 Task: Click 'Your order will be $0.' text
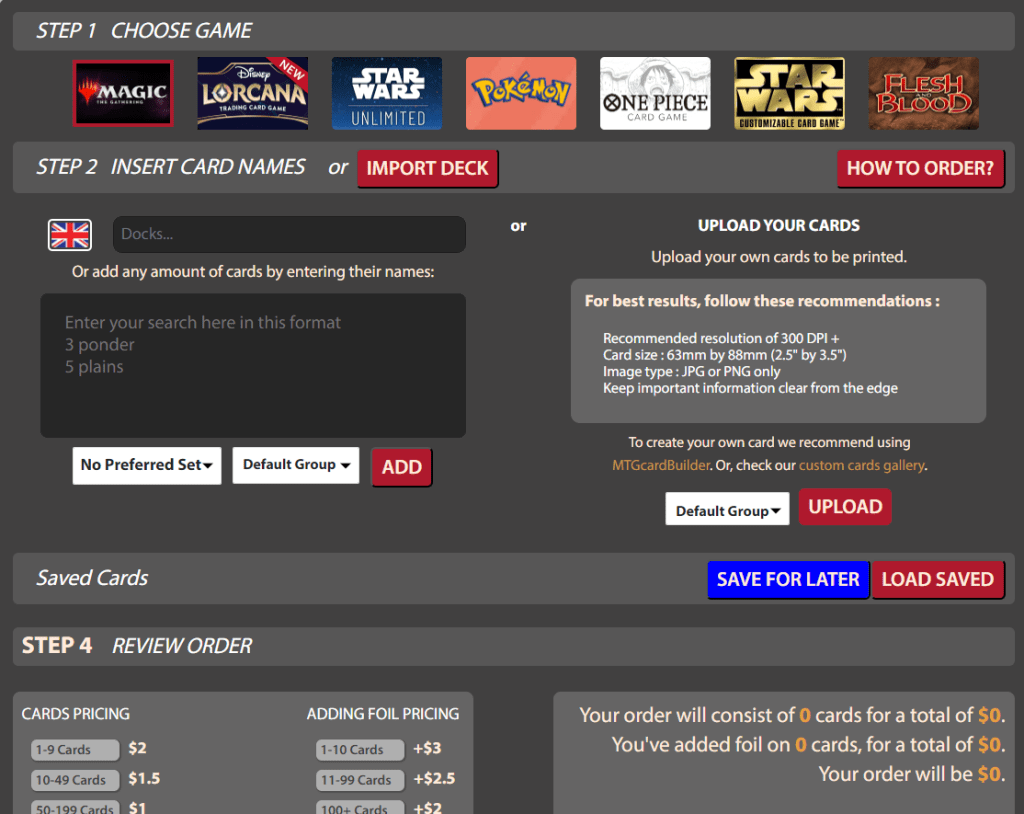tap(912, 774)
